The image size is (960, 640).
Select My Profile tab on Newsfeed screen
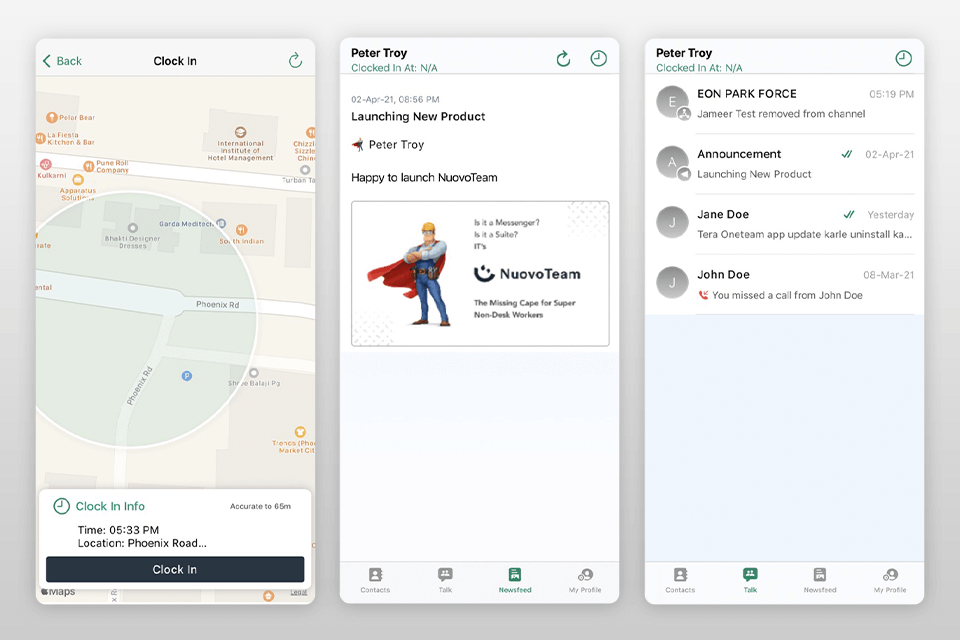(x=585, y=579)
